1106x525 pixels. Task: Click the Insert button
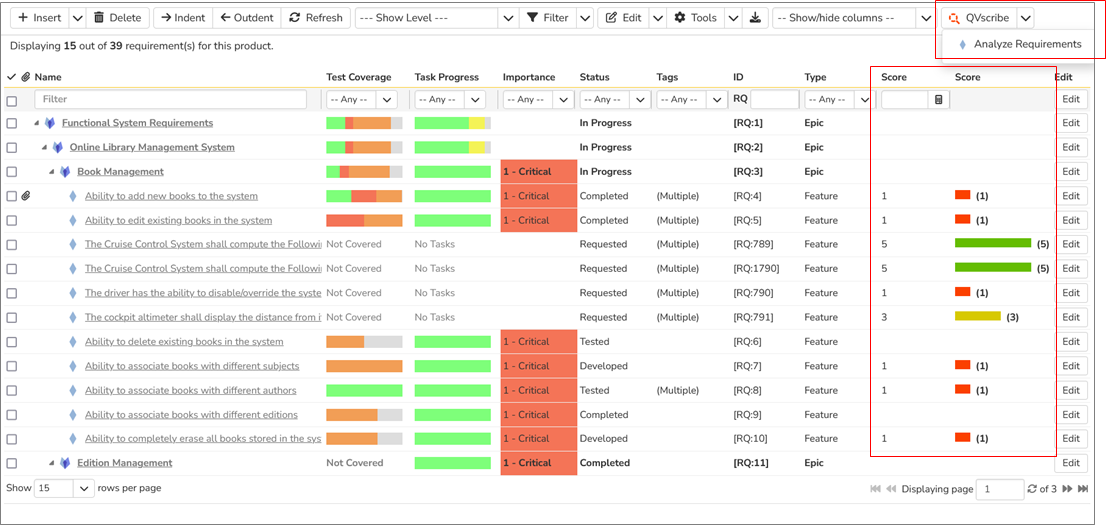(40, 18)
